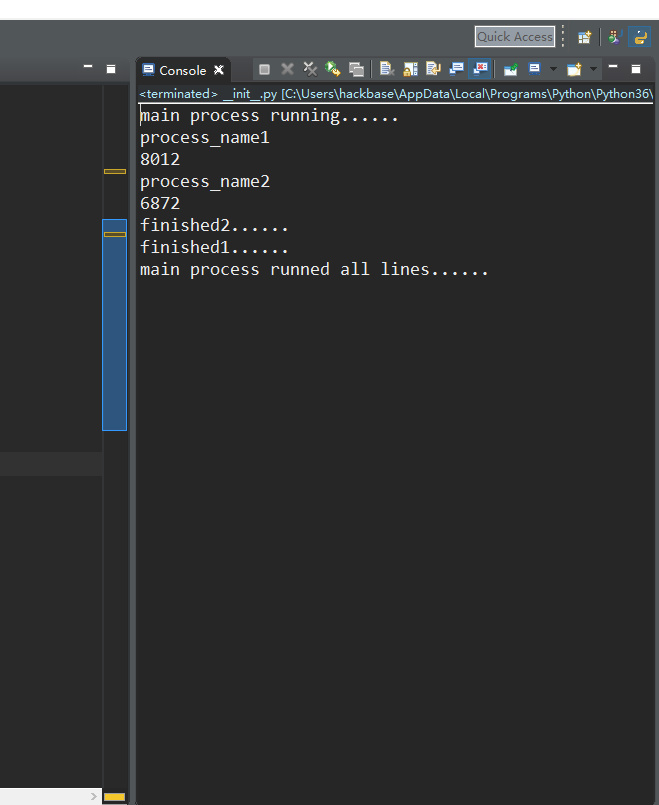The height and width of the screenshot is (805, 659).
Task: Click the overlapping gray windows icon
Action: pos(356,69)
